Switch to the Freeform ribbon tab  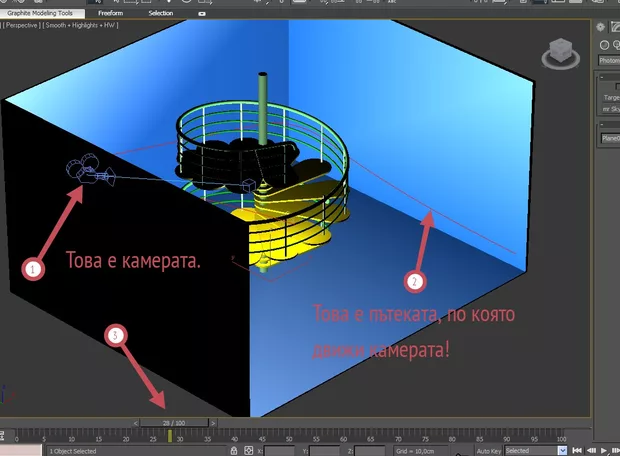coord(111,13)
